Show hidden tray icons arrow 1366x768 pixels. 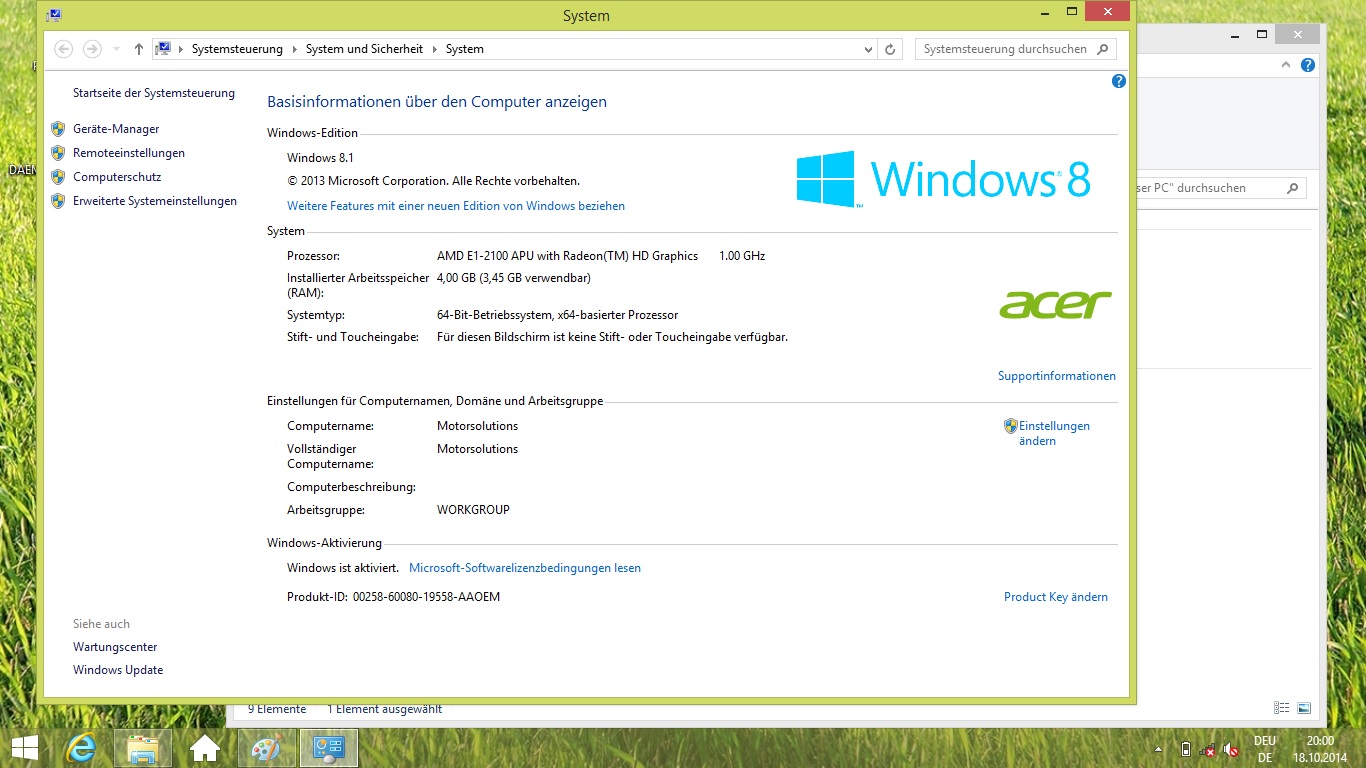tap(1159, 749)
